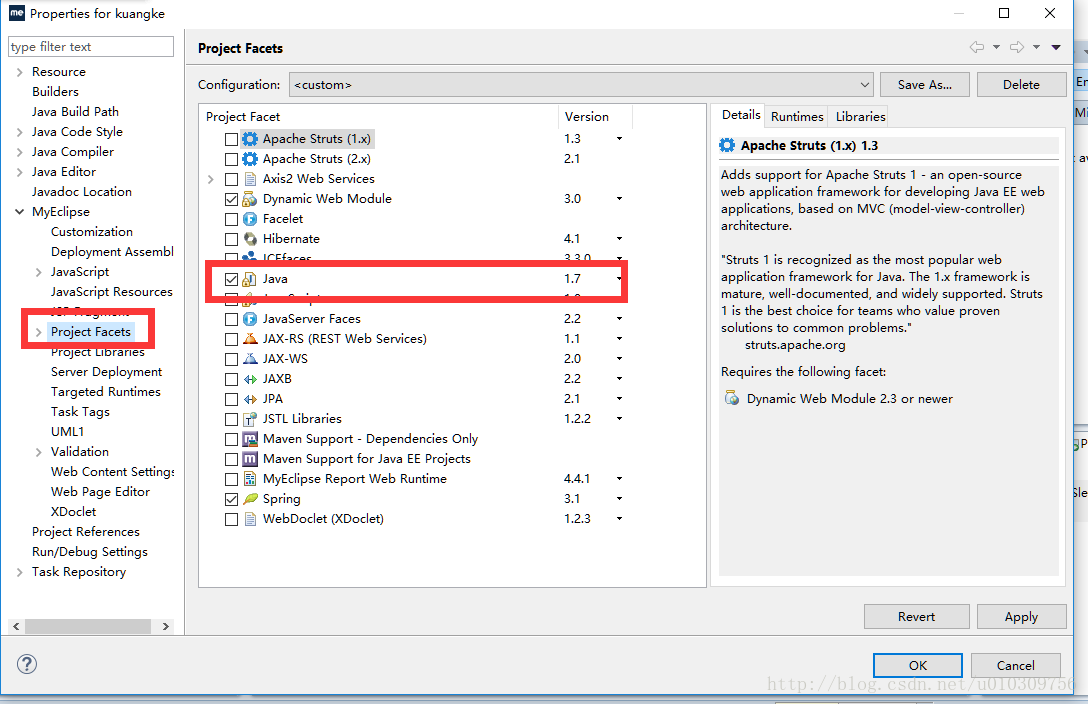Click the JPA facet icon
This screenshot has height=704, width=1088.
[x=250, y=400]
